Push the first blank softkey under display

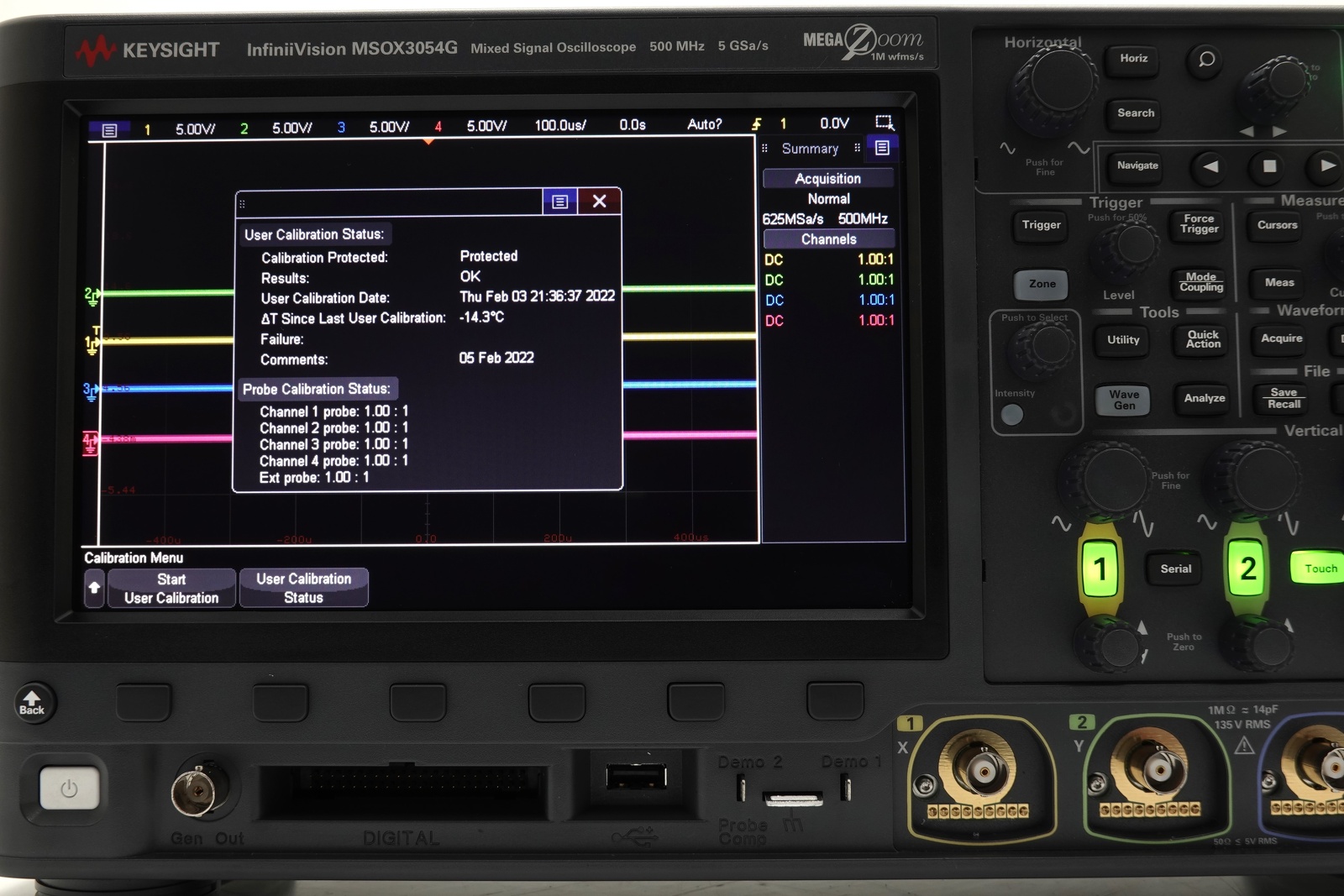coord(144,702)
